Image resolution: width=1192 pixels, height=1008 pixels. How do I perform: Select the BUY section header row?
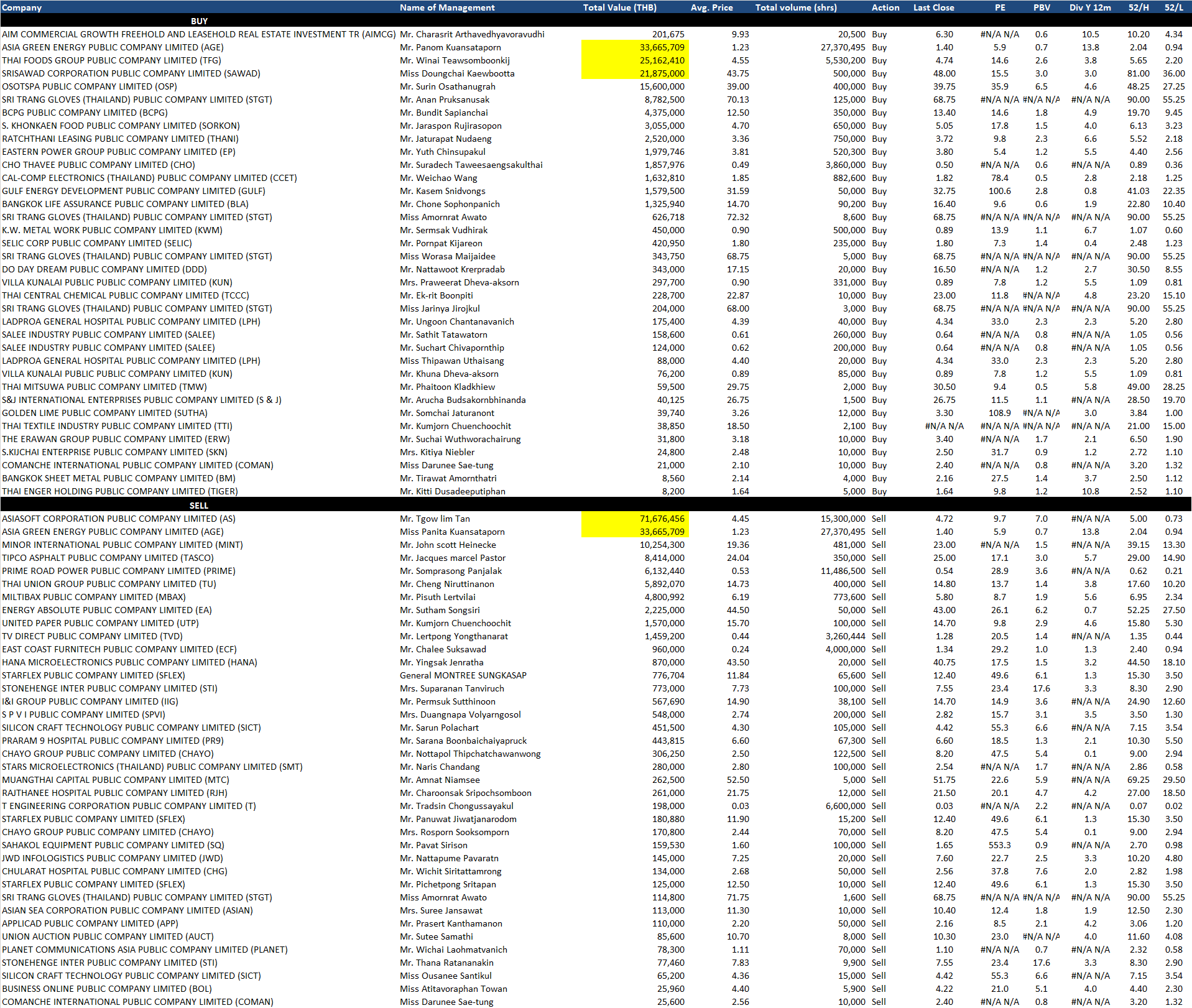(199, 21)
